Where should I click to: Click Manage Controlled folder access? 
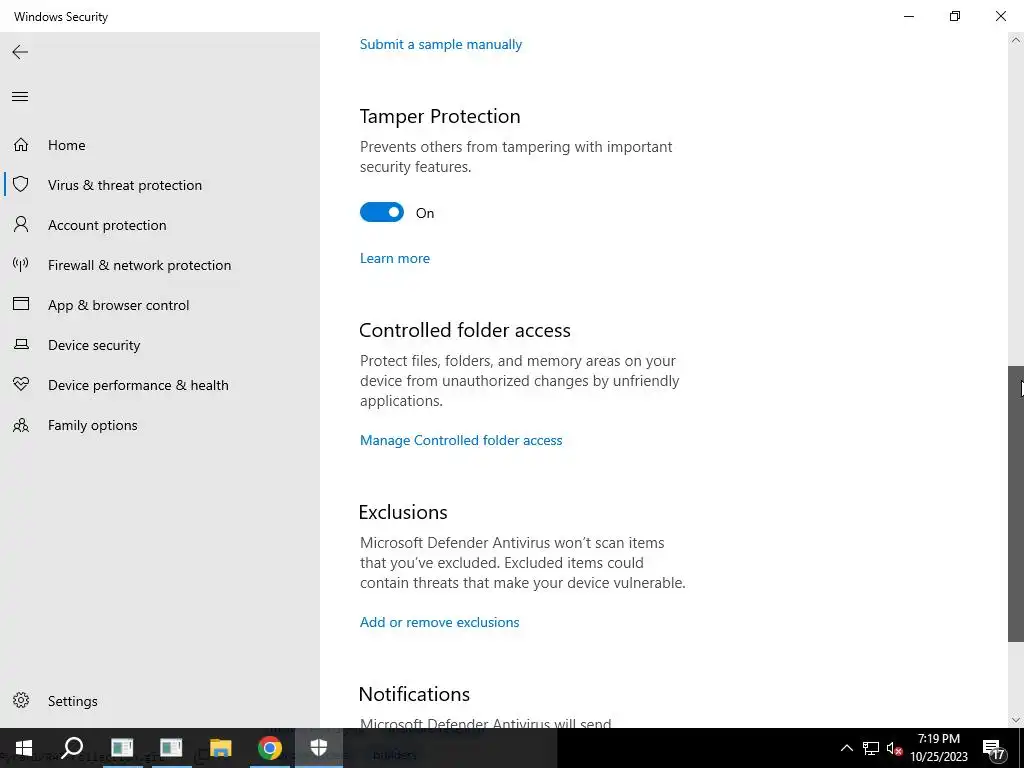[x=461, y=440]
